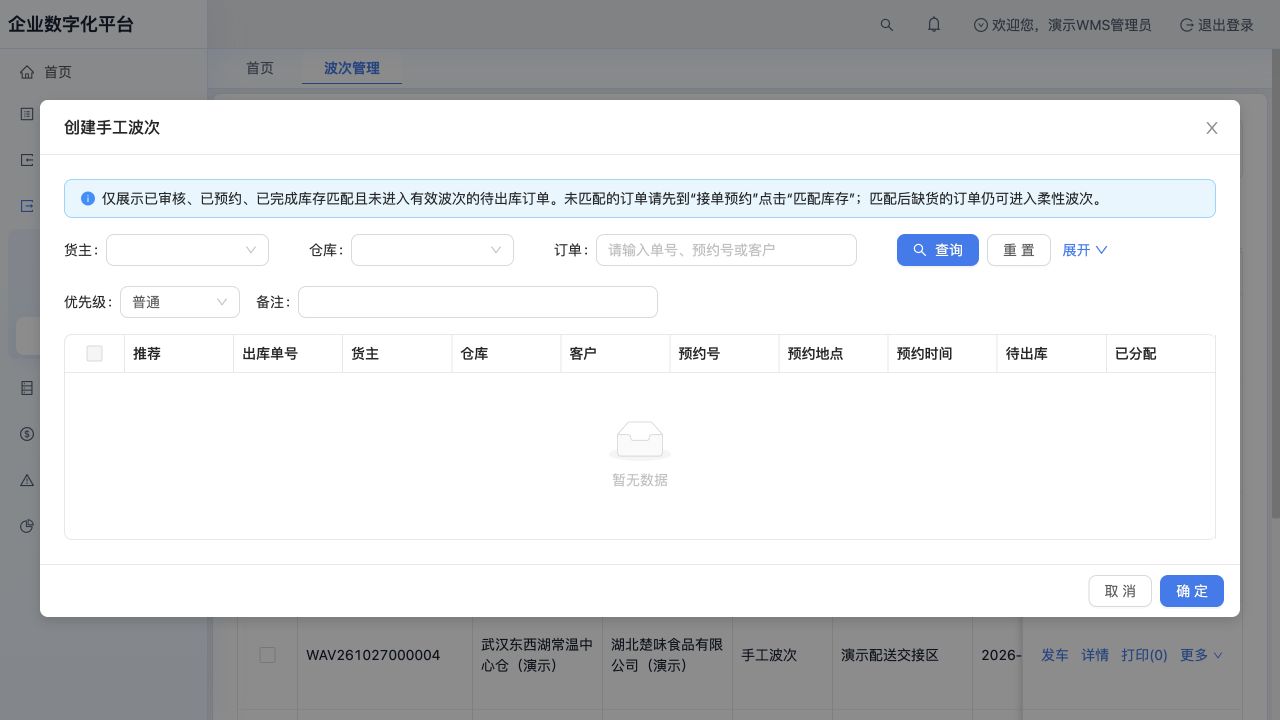Open the 更多 dropdown in the wave row

pos(1201,655)
